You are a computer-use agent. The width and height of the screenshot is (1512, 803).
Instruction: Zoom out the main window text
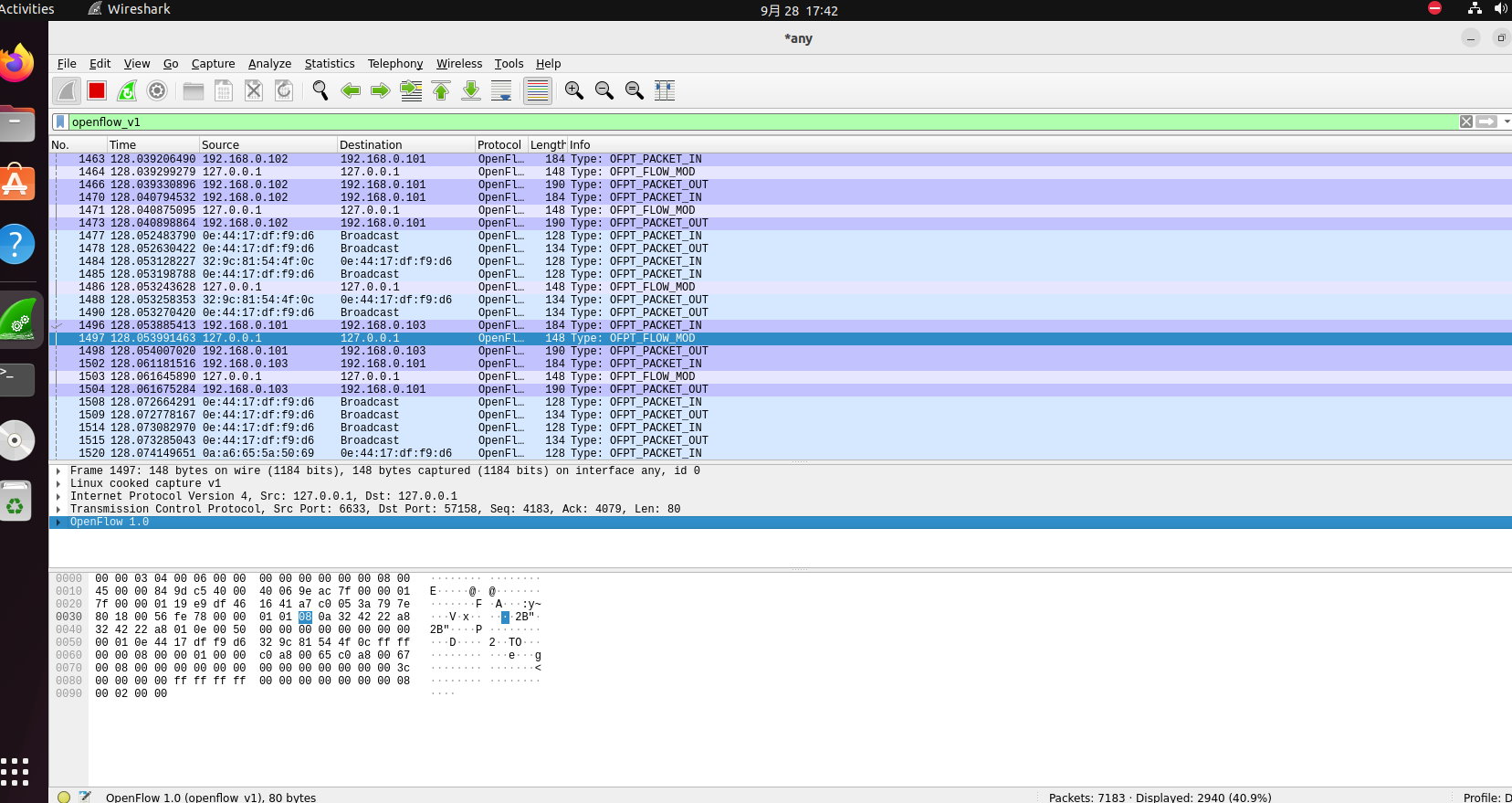click(x=604, y=90)
